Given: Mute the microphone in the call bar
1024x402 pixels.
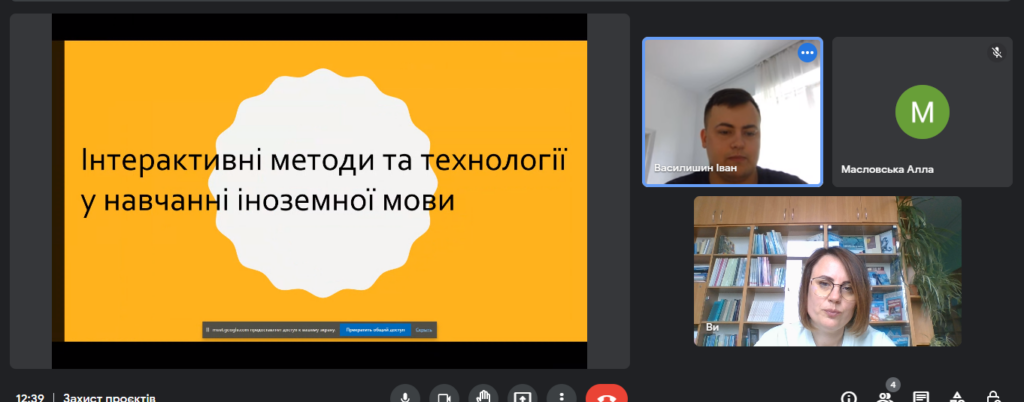Looking at the screenshot, I should click(x=405, y=396).
